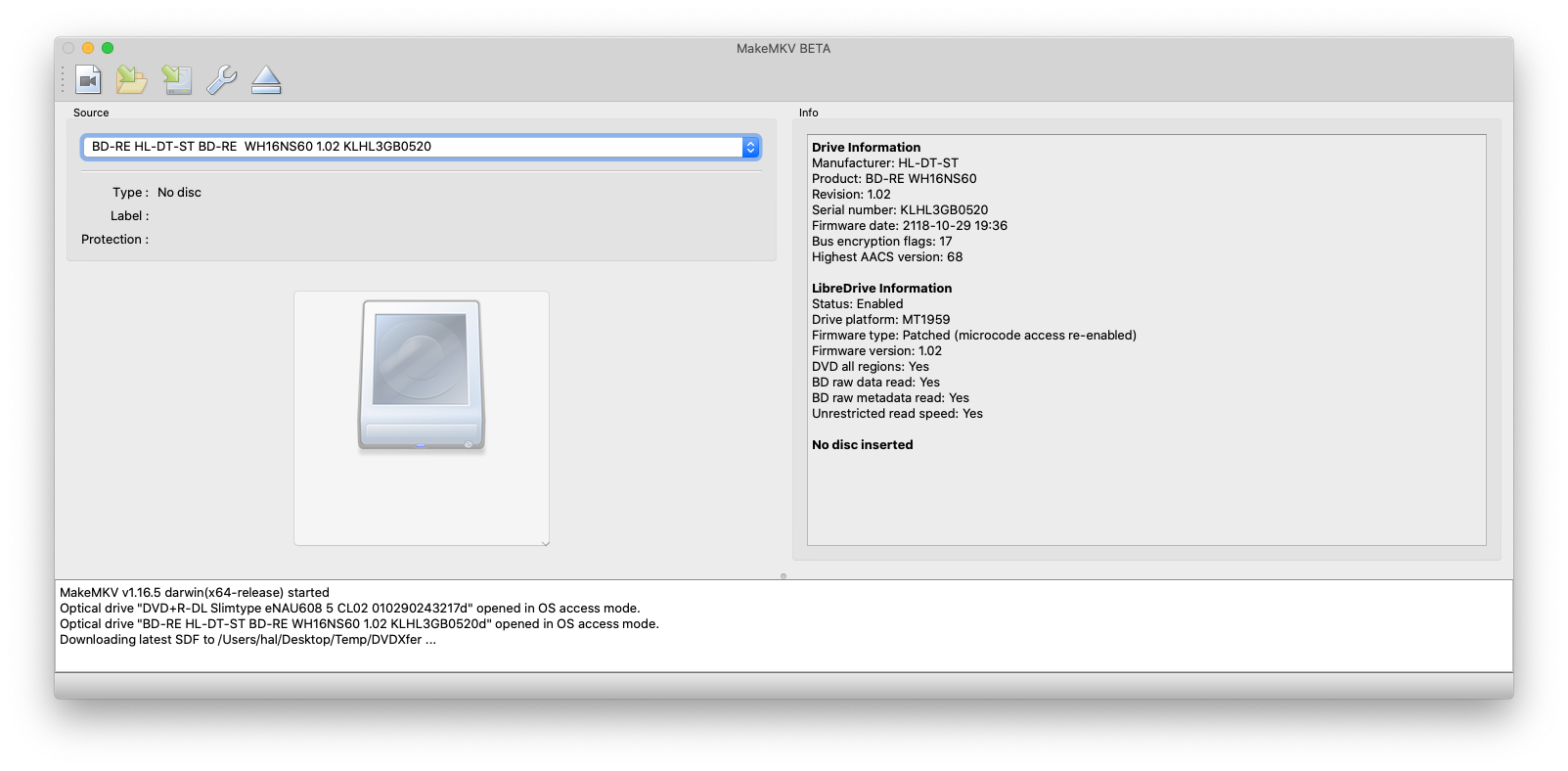Viewport: 1568px width, 771px height.
Task: Eject disc using the eject icon
Action: (266, 79)
